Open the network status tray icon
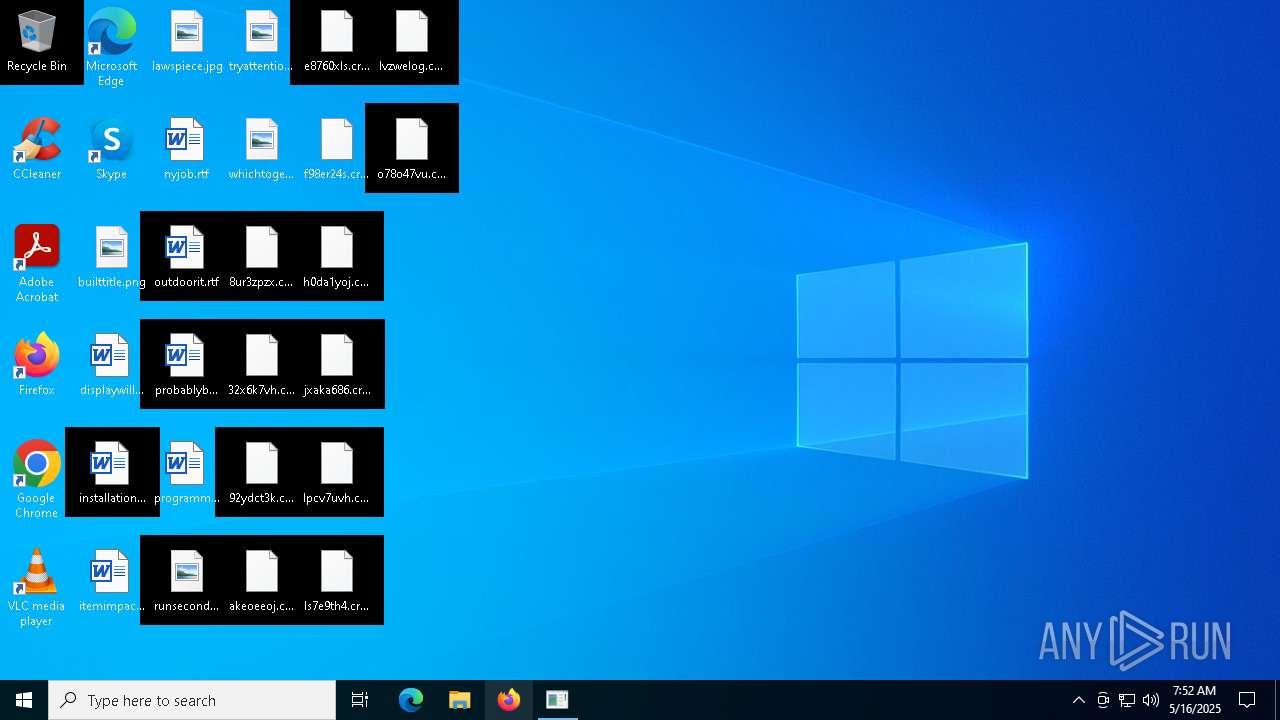Image resolution: width=1280 pixels, height=720 pixels. 1127,700
